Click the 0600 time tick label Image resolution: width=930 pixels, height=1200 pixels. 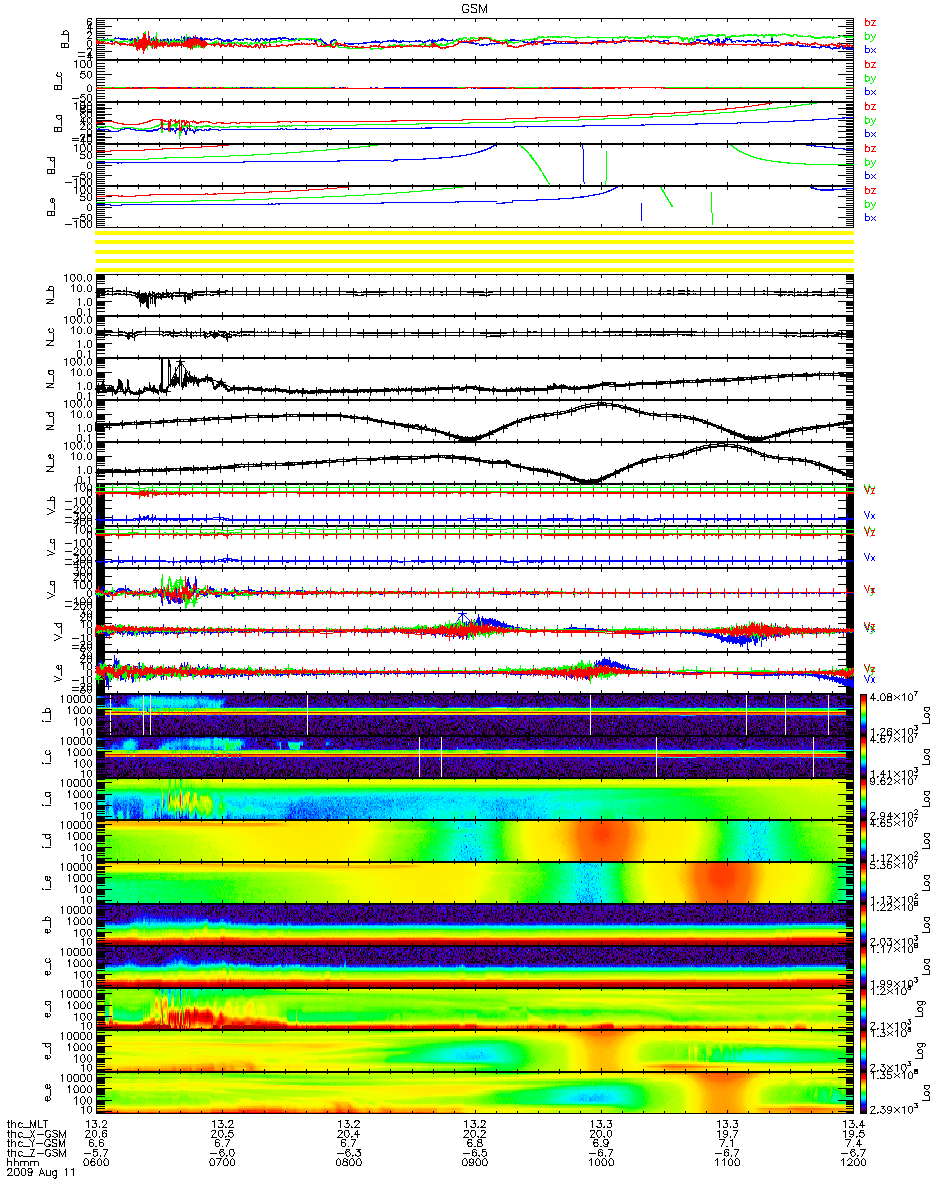click(x=96, y=1162)
